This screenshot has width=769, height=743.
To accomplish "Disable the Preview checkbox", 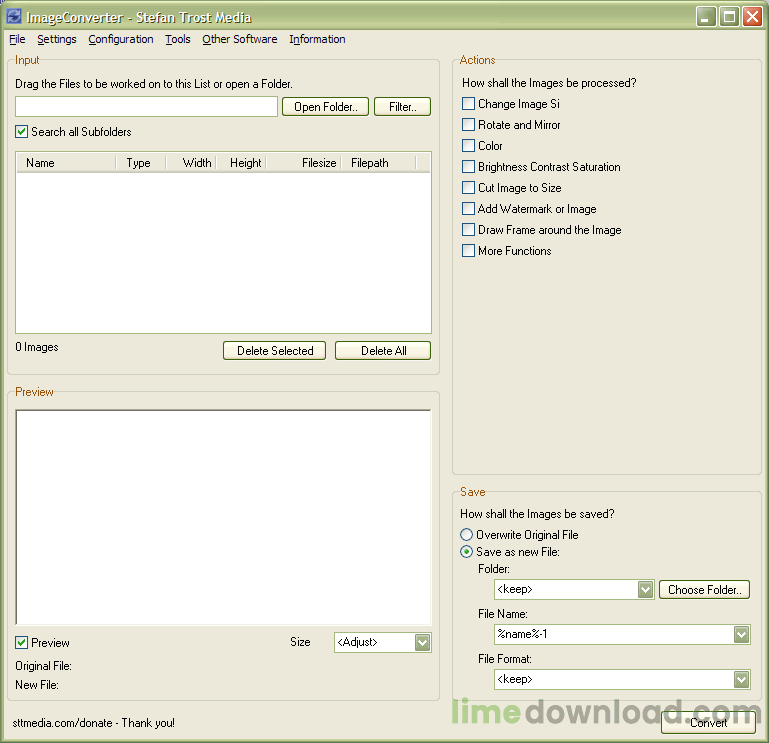I will point(22,642).
